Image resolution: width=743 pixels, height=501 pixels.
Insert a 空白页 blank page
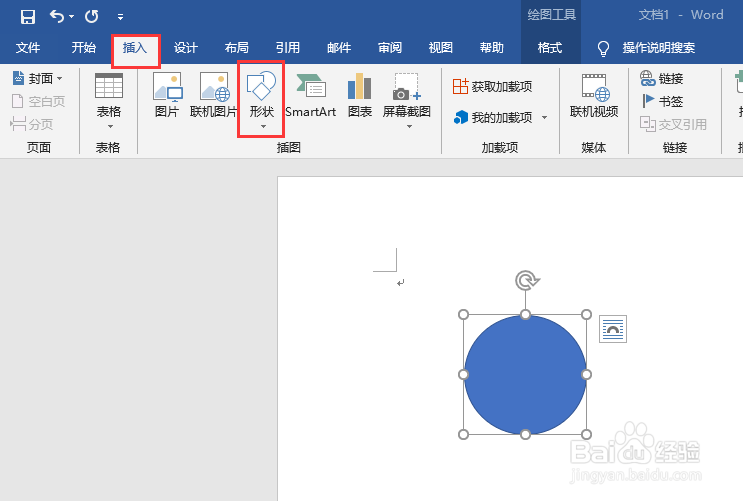39,101
